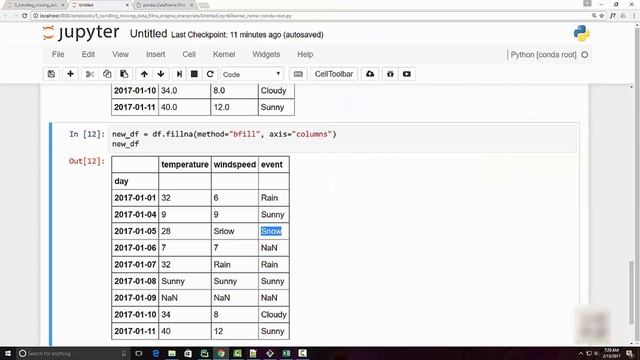Click the Last Checkpoint autosaved text
The image size is (640, 360).
247,35
